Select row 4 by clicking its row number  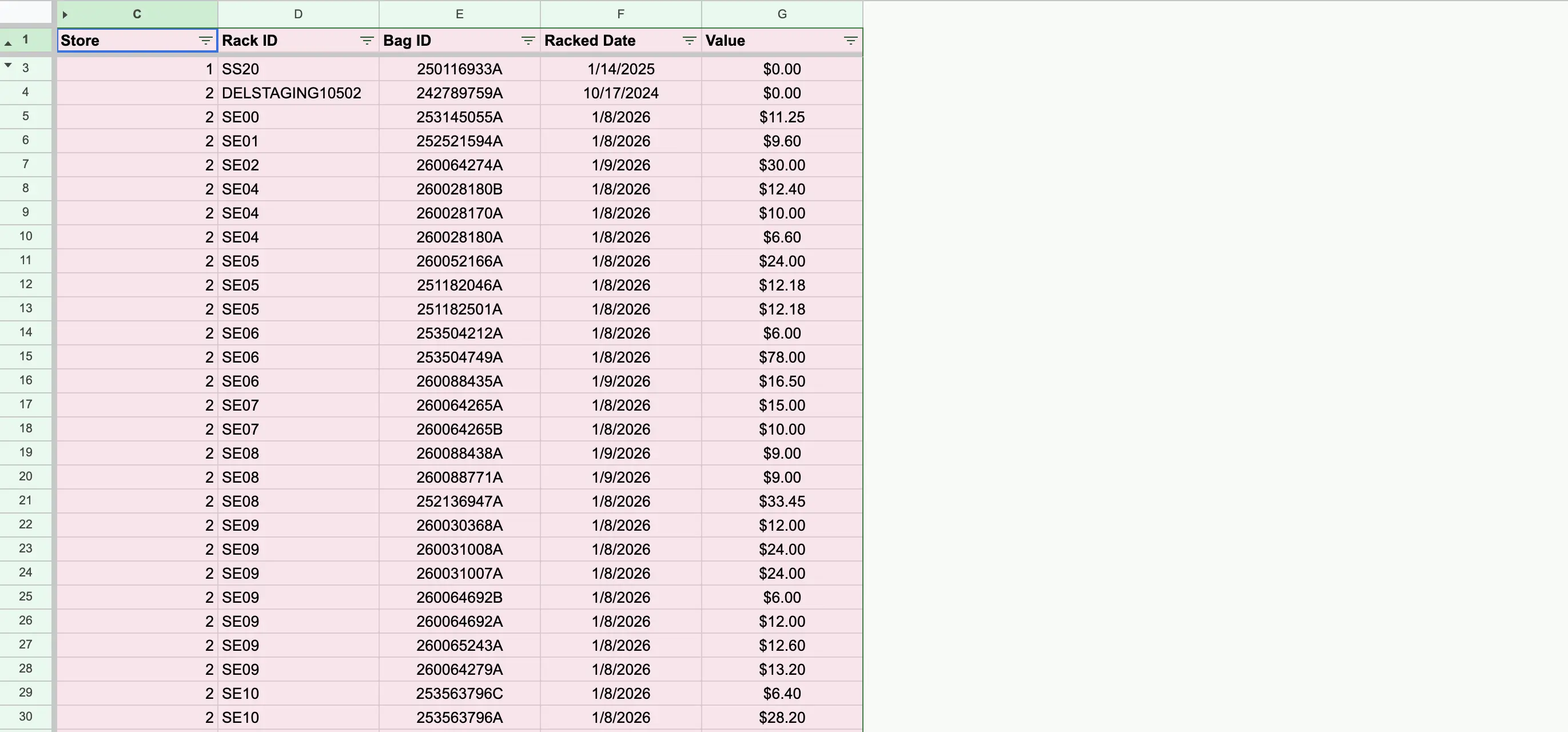26,93
